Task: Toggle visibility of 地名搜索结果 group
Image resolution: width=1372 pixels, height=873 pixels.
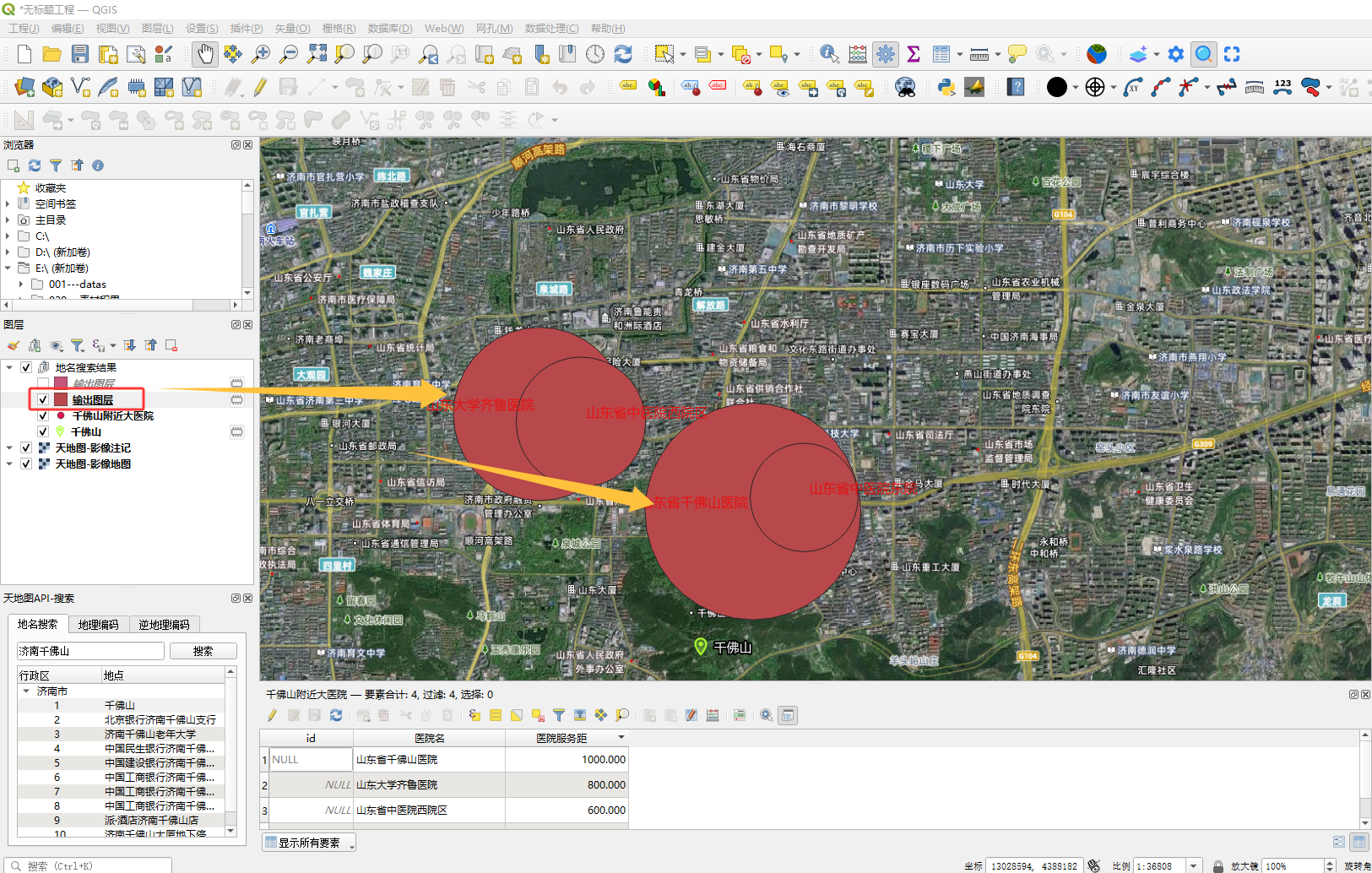Action: [x=26, y=367]
